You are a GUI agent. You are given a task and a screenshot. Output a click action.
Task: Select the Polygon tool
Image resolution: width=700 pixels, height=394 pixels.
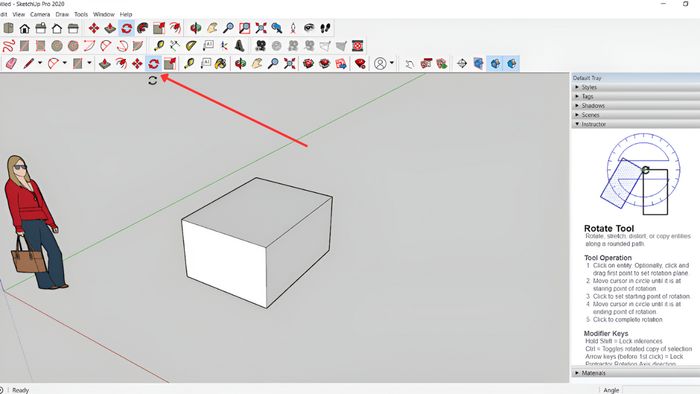(x=73, y=46)
